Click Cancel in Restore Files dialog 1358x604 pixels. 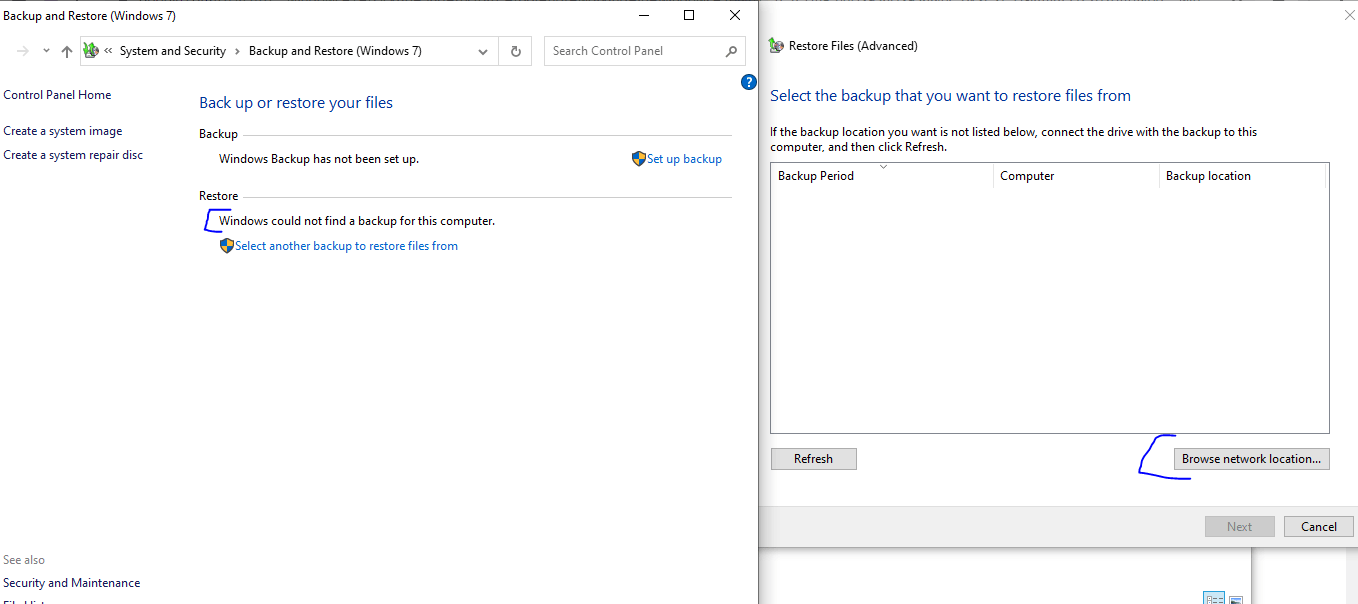[x=1318, y=527]
